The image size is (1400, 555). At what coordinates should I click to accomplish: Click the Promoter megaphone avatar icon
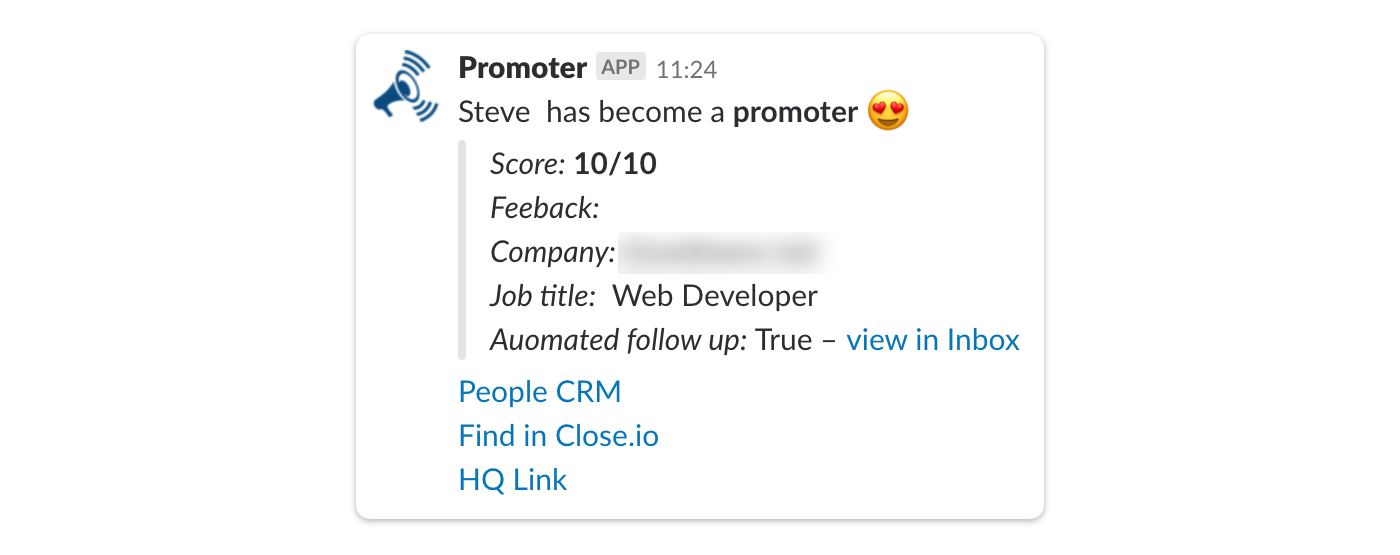pyautogui.click(x=406, y=88)
